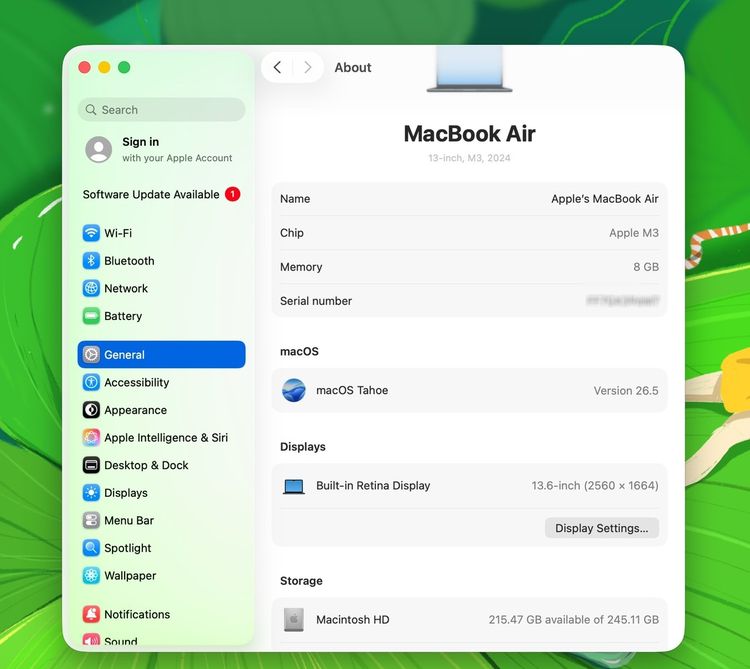
Task: Go forward using the right chevron
Action: (308, 67)
